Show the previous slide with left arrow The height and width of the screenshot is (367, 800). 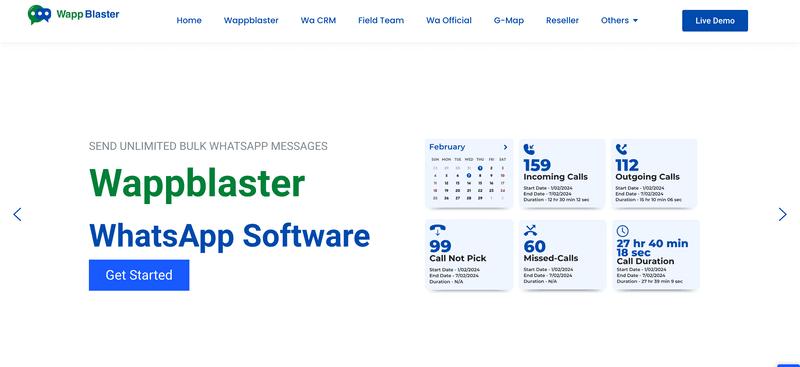click(x=17, y=214)
